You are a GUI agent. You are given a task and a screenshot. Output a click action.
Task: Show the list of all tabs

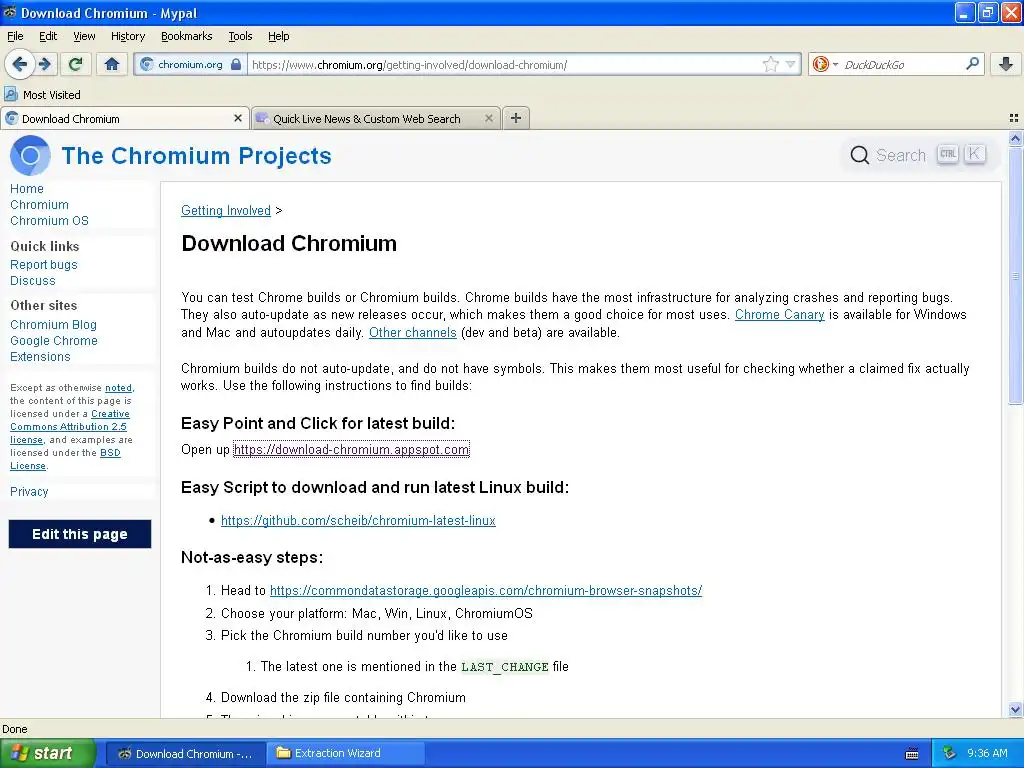coord(1014,118)
